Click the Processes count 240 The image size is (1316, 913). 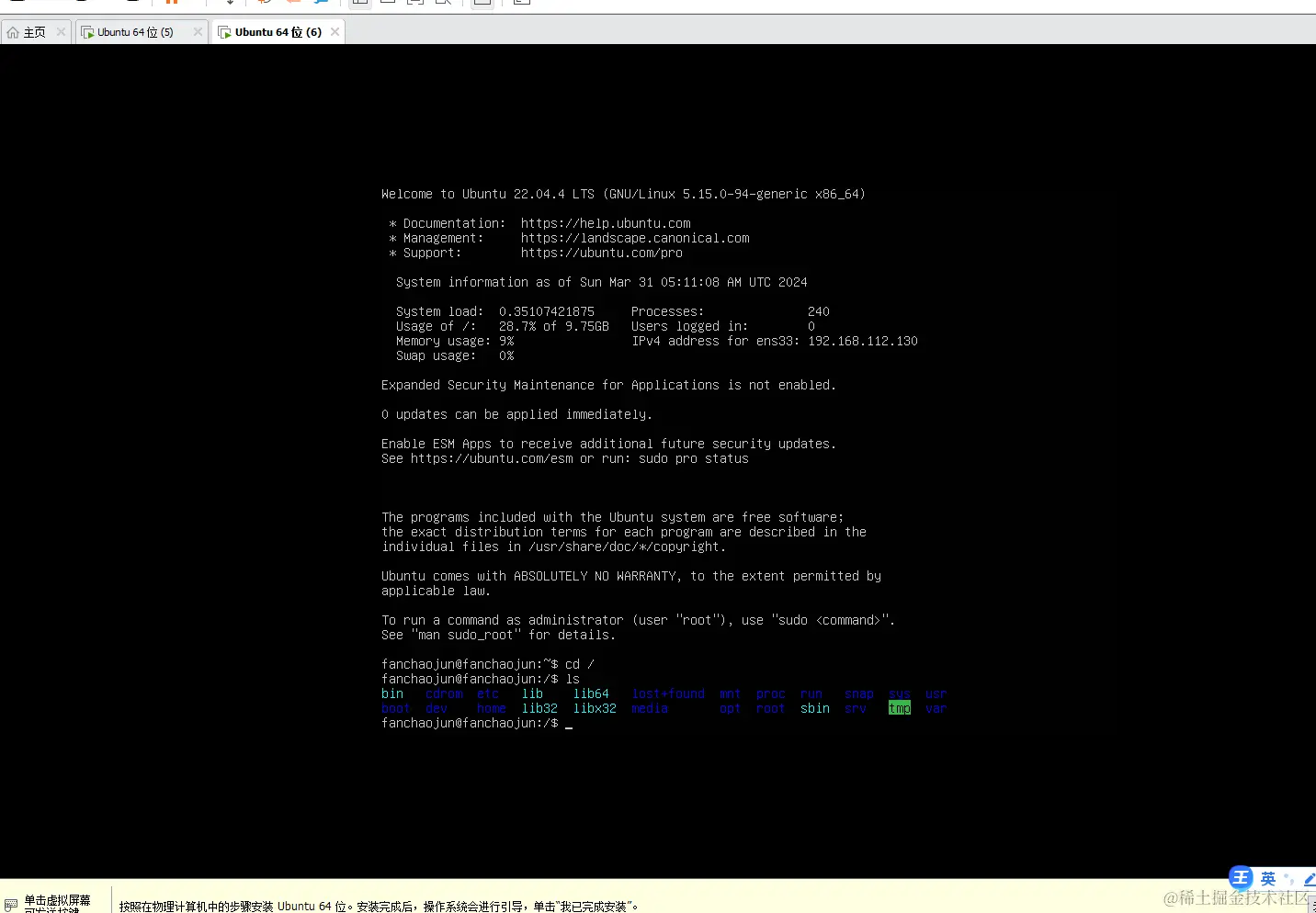click(x=819, y=311)
